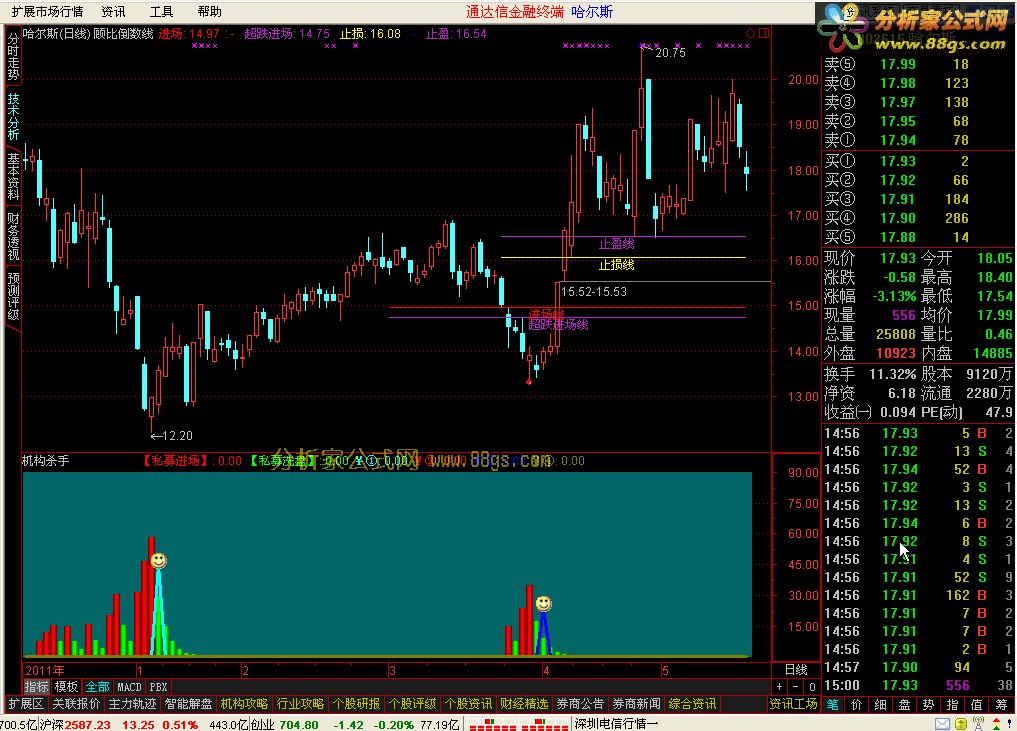The image size is (1017, 731).
Task: Click the 12.20 low price marker
Action: tap(177, 436)
